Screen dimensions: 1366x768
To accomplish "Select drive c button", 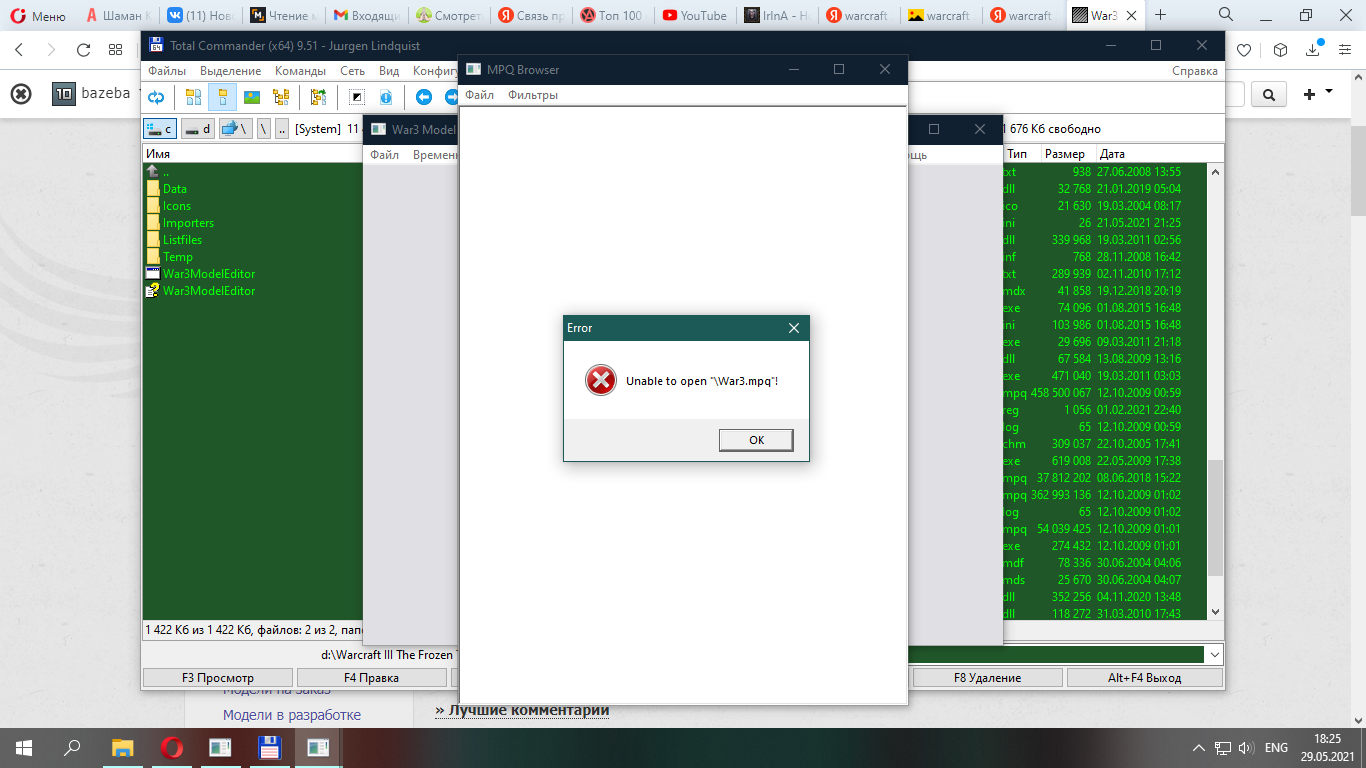I will [x=160, y=128].
